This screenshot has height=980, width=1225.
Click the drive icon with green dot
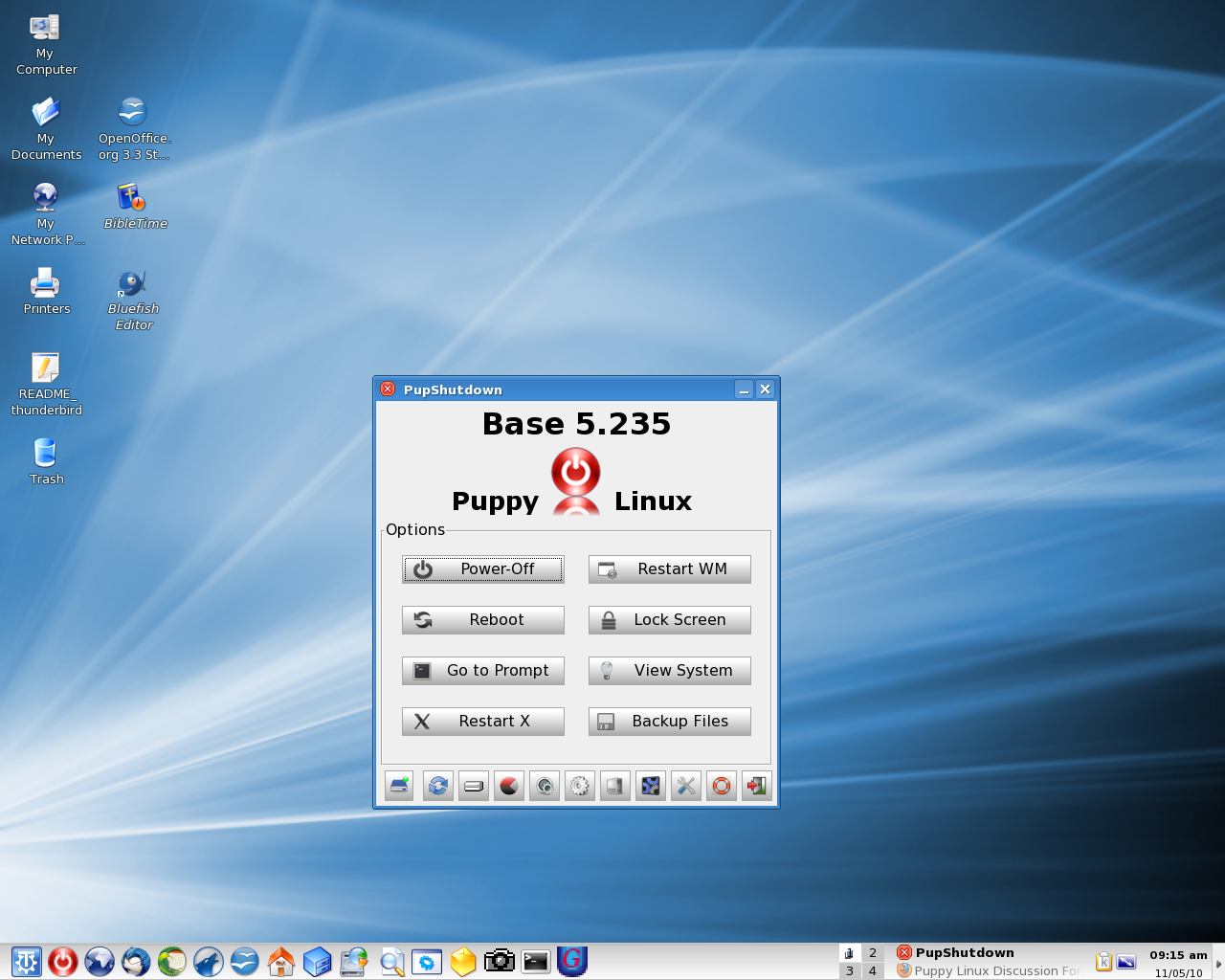point(399,786)
